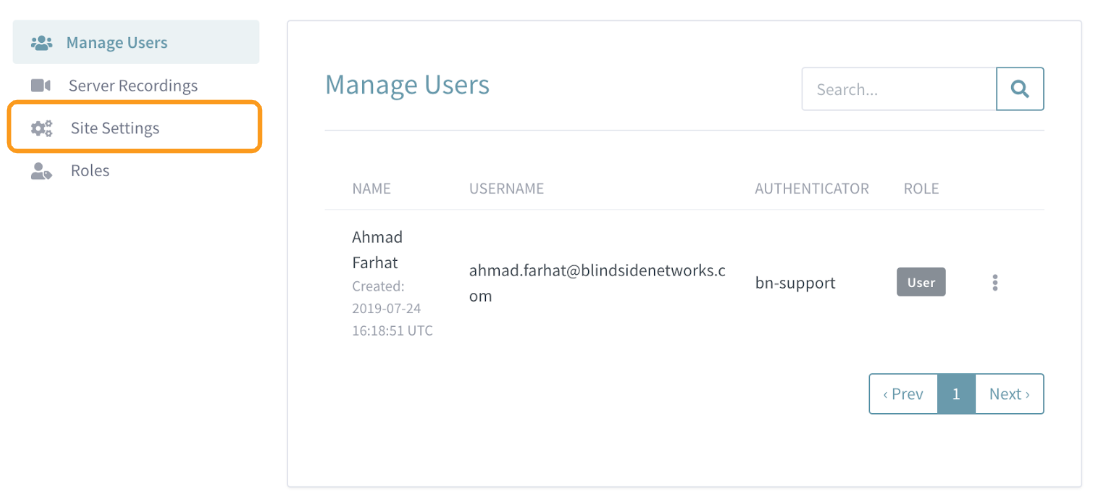Click the Server Recordings video camera icon
This screenshot has height=499, width=1100.
coord(41,86)
